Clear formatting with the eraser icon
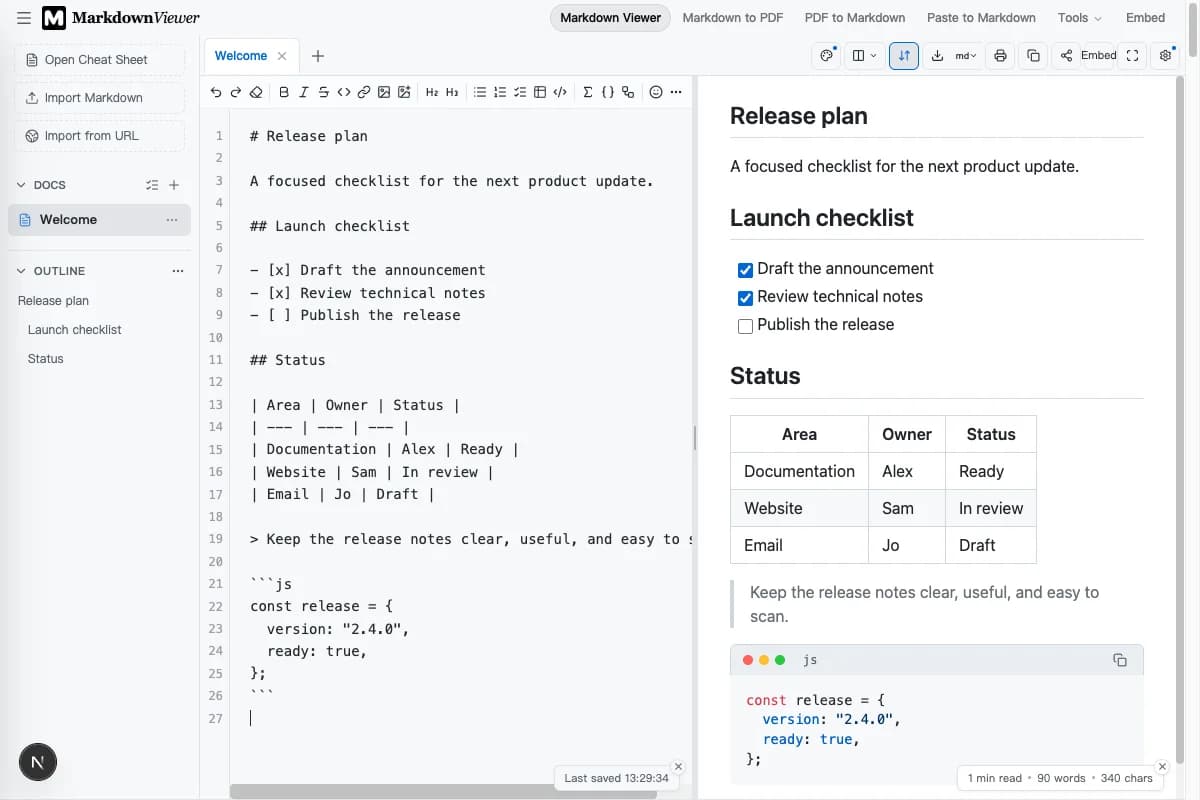 click(x=256, y=92)
